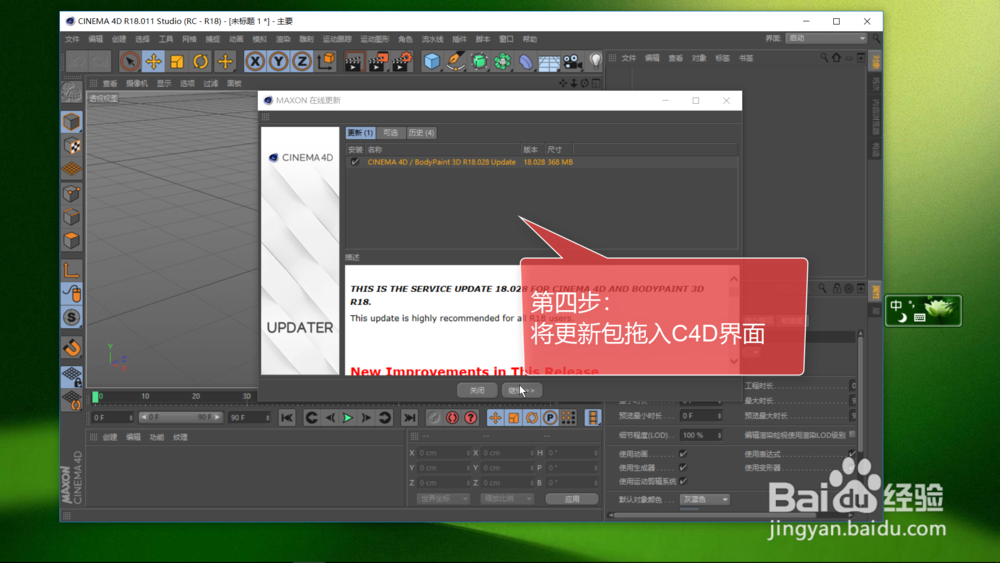Screen dimensions: 1000x563
Task: Click Play forward green triangle
Action: click(x=348, y=418)
